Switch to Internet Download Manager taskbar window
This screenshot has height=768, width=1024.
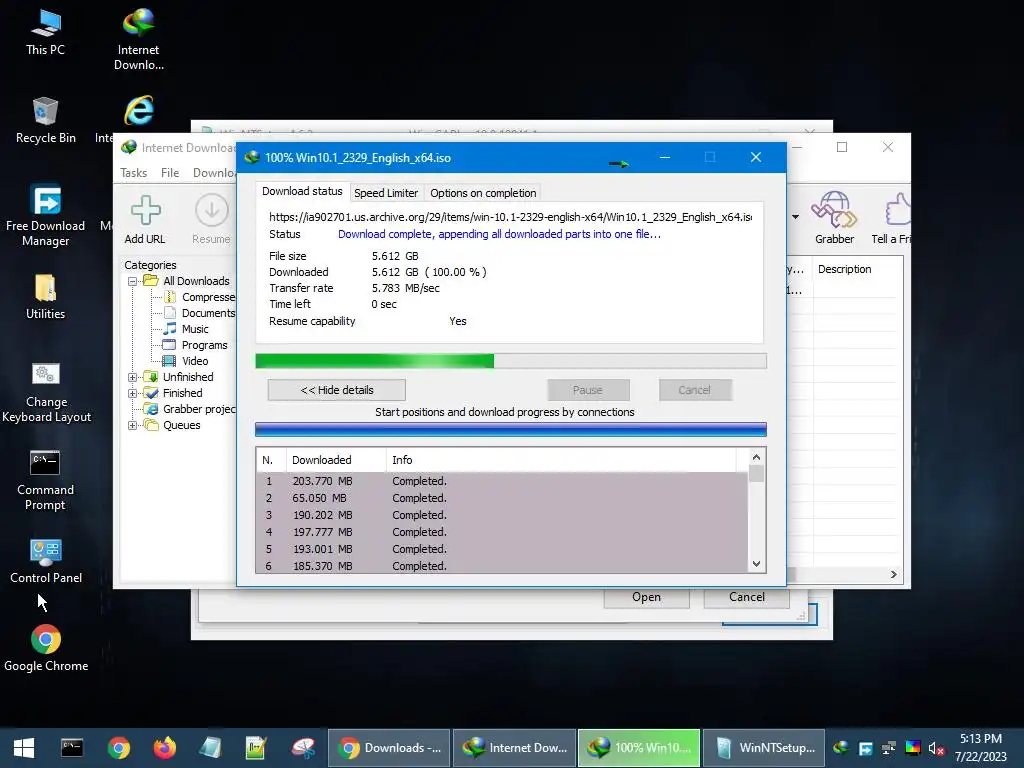tap(515, 748)
